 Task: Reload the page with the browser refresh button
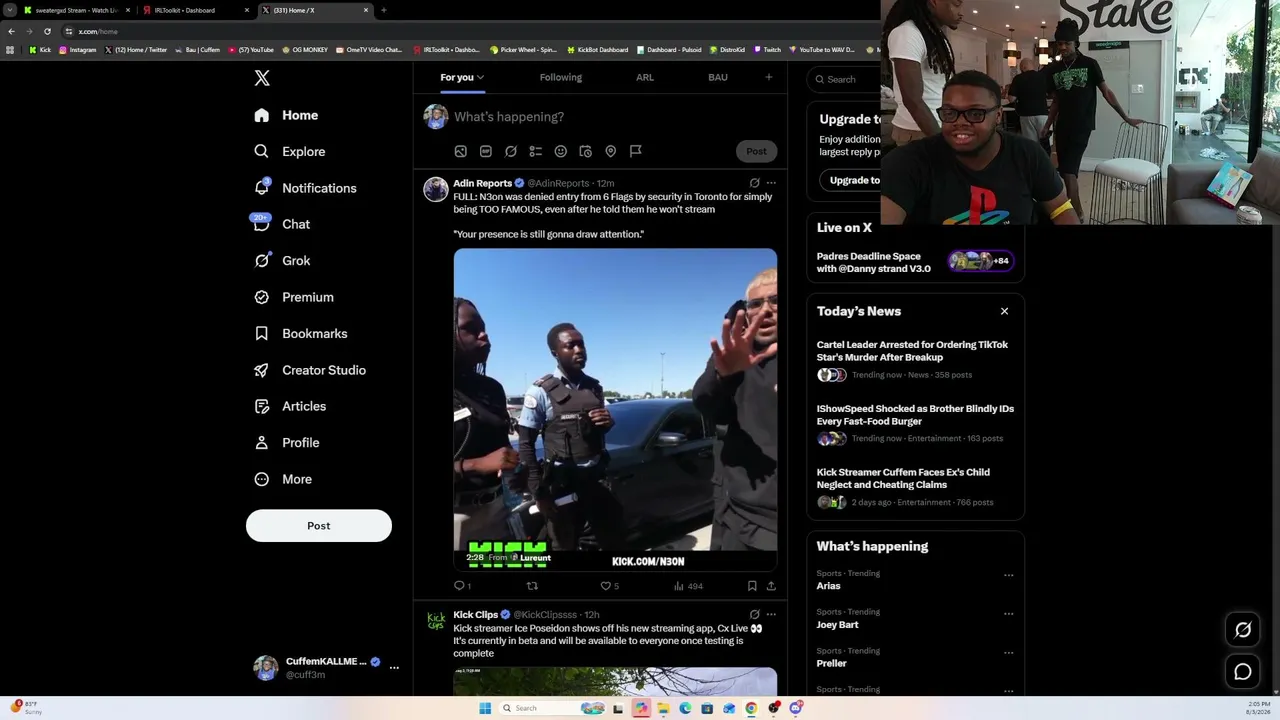[x=47, y=31]
